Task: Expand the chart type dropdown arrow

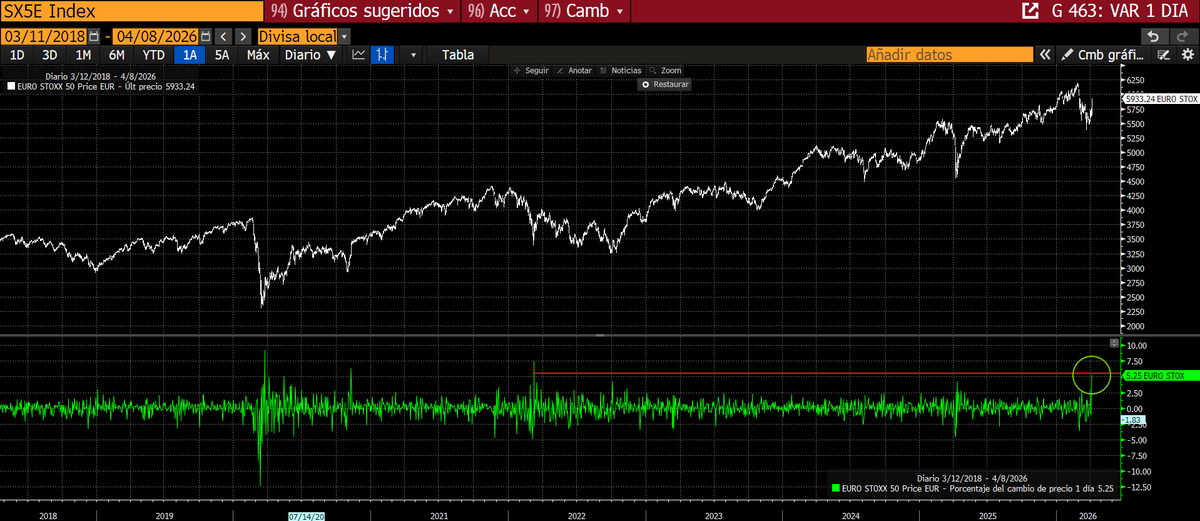Action: pos(412,55)
